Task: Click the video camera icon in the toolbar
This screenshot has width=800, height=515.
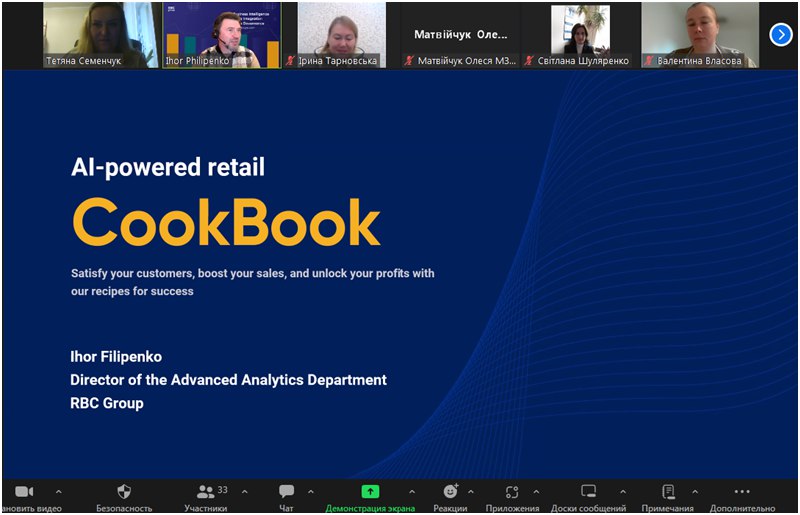Action: [x=24, y=492]
